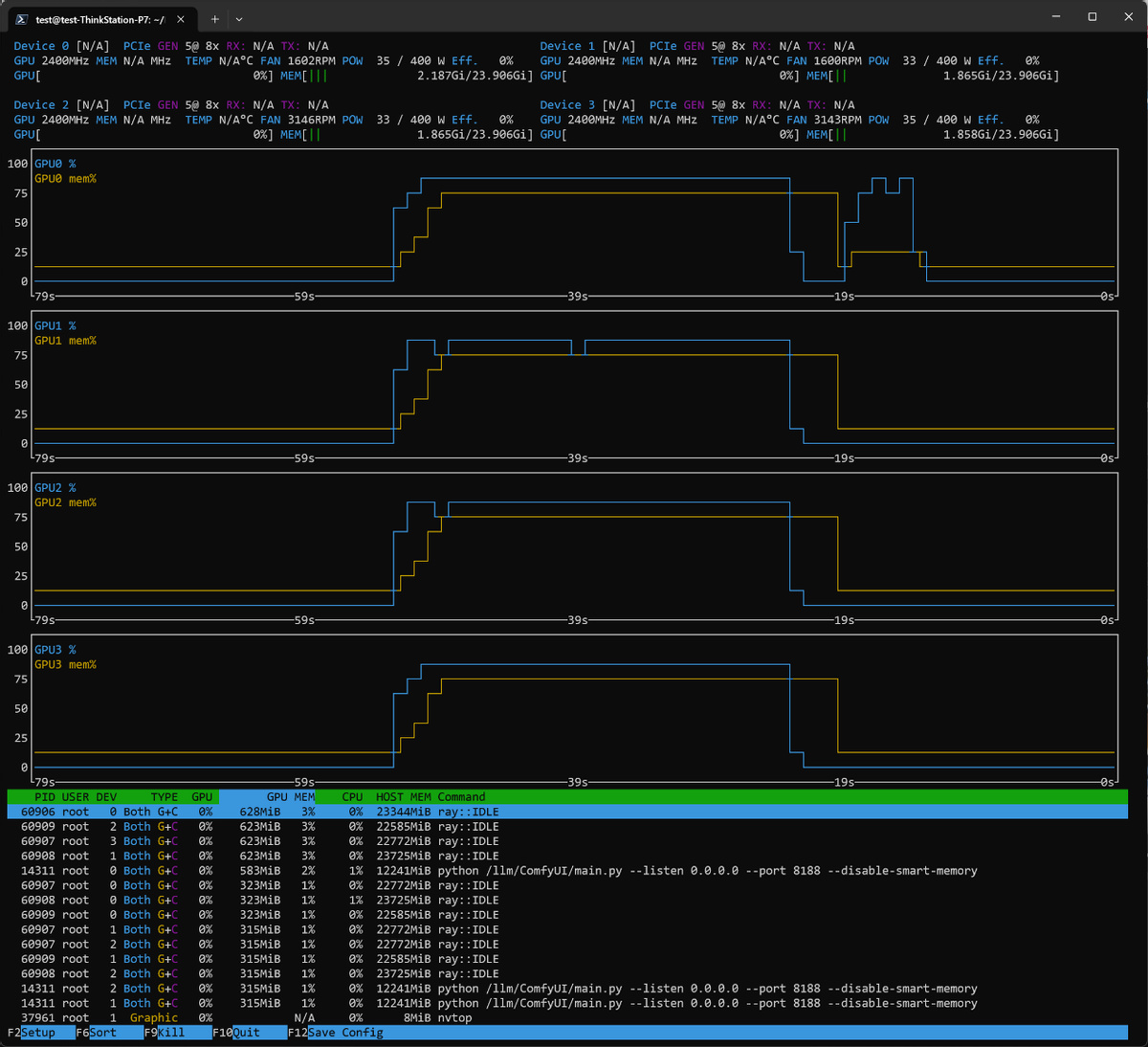Click the GPU2 mem% graph legend

point(65,502)
